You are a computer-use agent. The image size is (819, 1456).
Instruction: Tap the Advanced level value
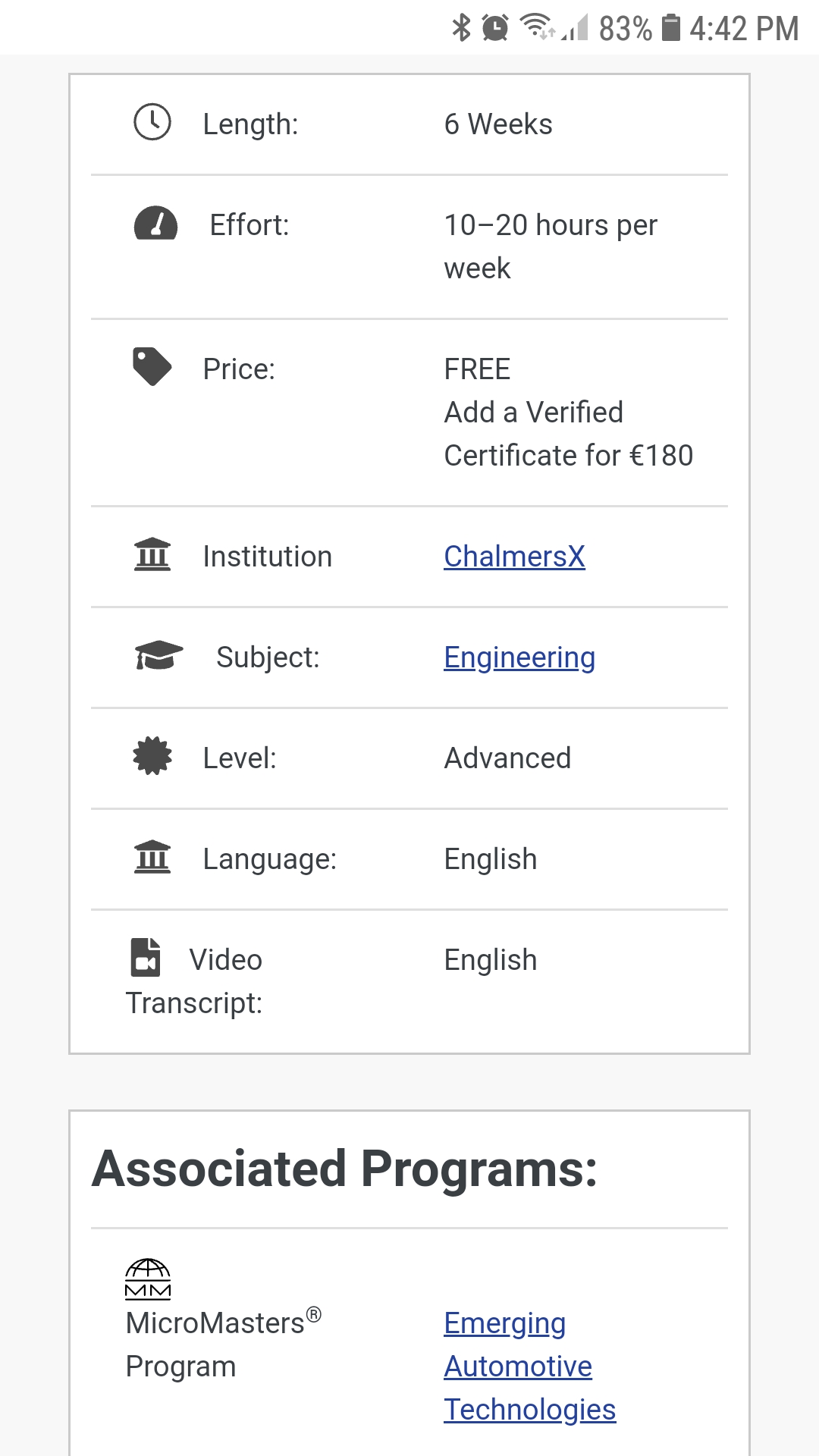pos(507,758)
